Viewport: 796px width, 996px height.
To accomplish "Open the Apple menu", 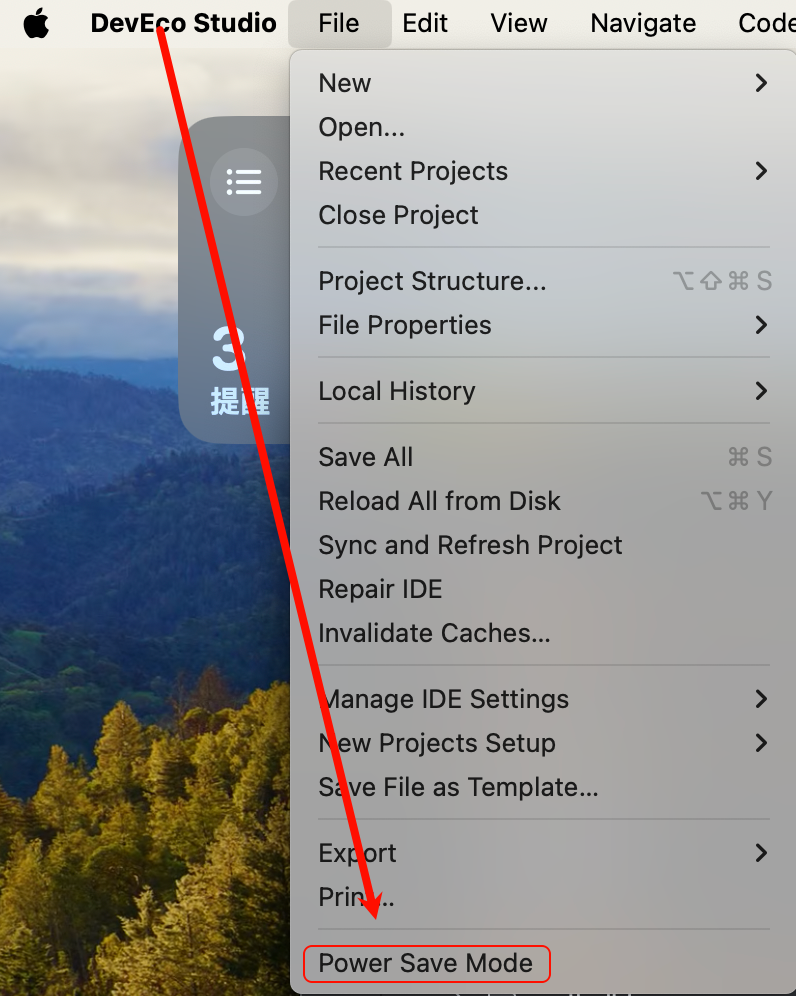I will pyautogui.click(x=36, y=23).
